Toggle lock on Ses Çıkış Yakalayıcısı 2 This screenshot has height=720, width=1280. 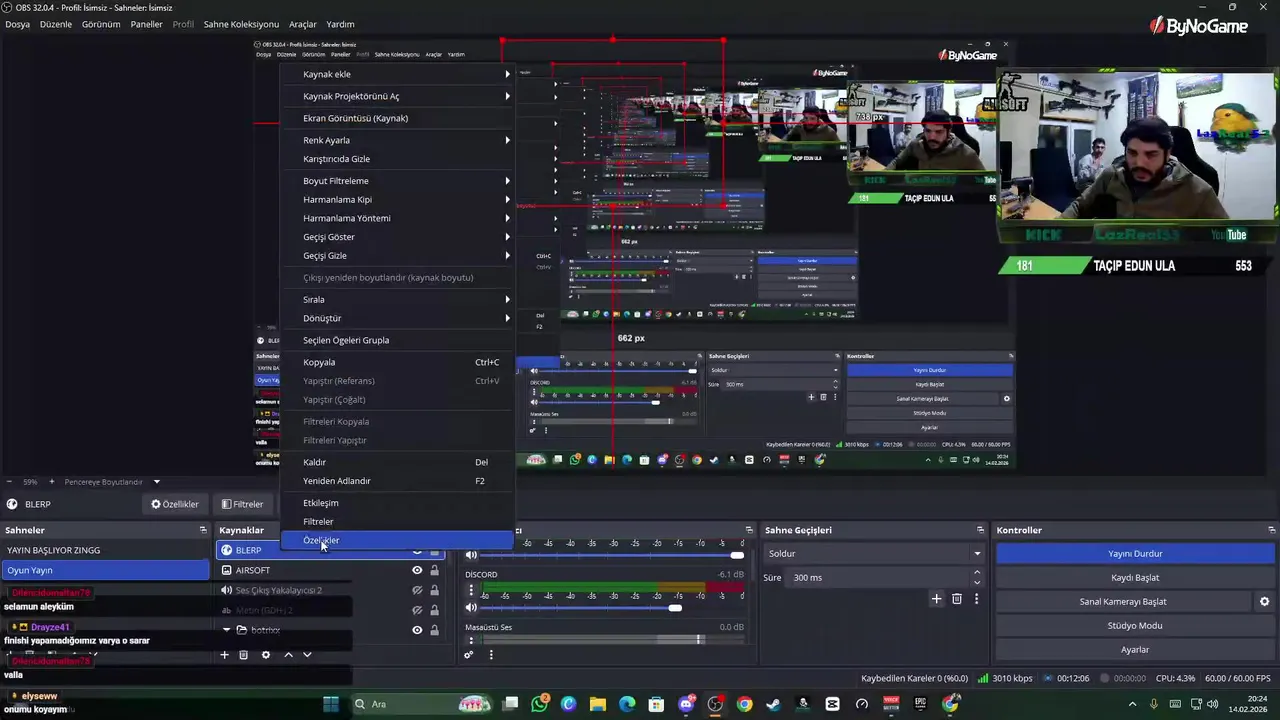click(x=434, y=590)
